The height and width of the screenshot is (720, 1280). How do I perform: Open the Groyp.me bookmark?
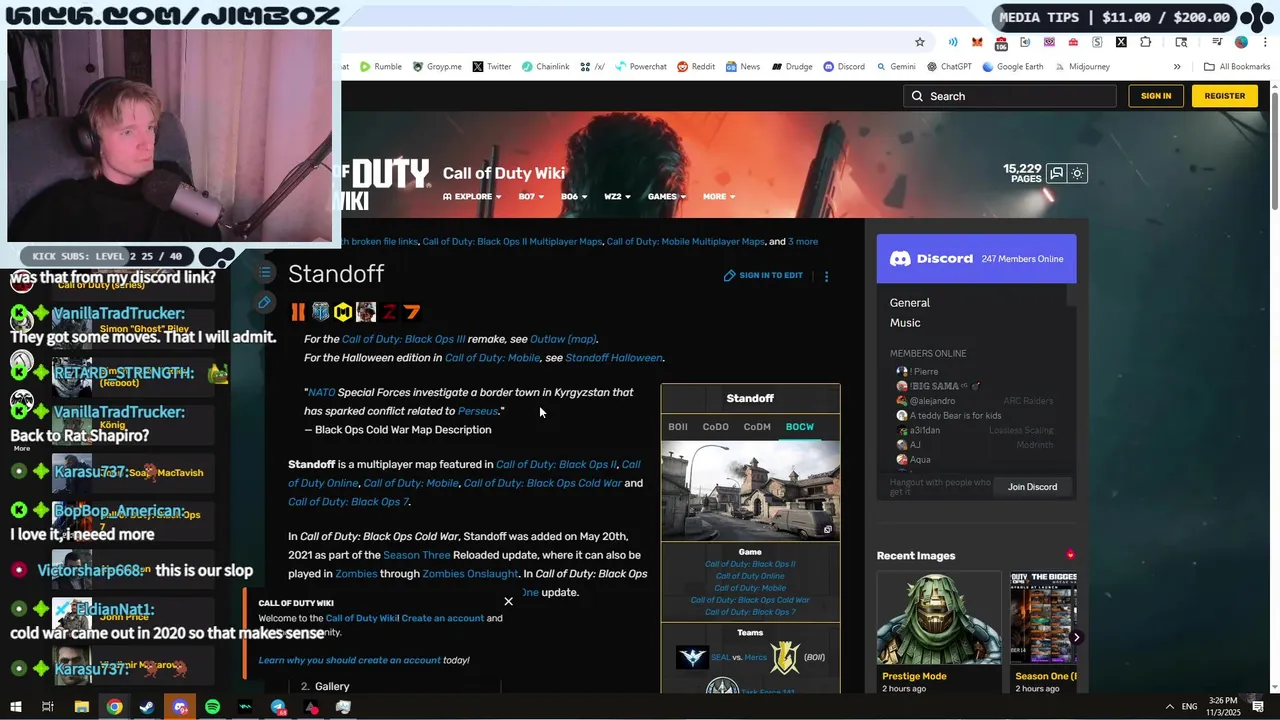(x=437, y=67)
